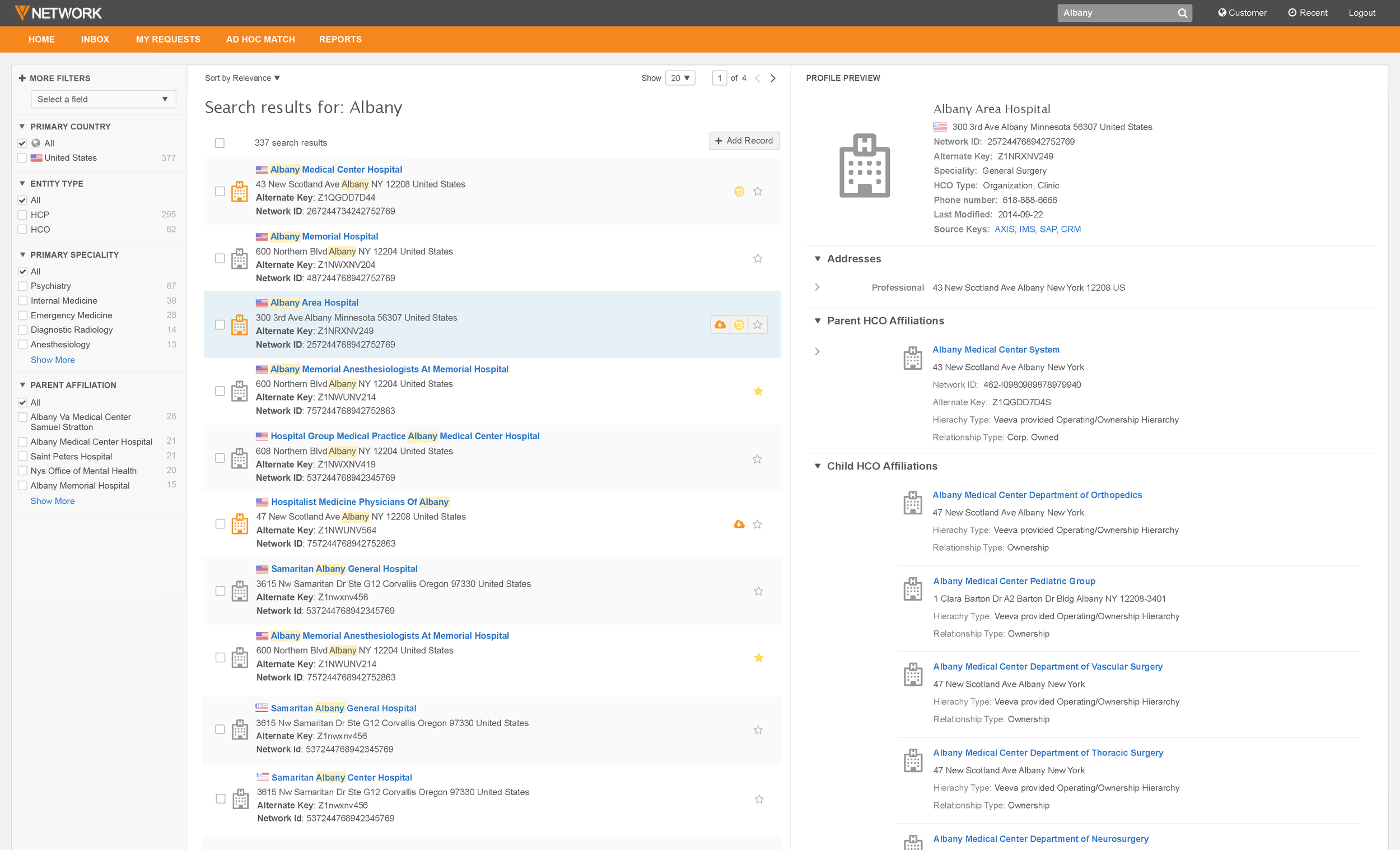
Task: Click building icon beside Albany Medical Center System
Action: [x=912, y=358]
